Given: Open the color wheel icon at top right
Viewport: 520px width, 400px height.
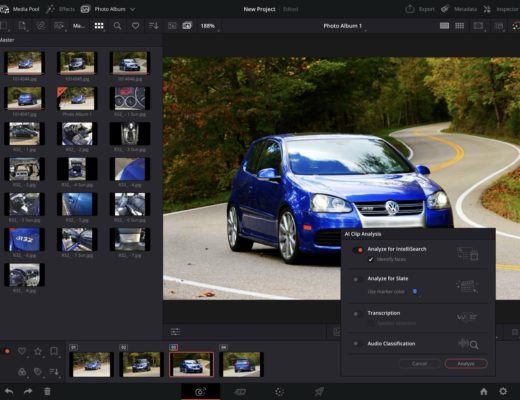Looking at the screenshot, I should pyautogui.click(x=516, y=26).
